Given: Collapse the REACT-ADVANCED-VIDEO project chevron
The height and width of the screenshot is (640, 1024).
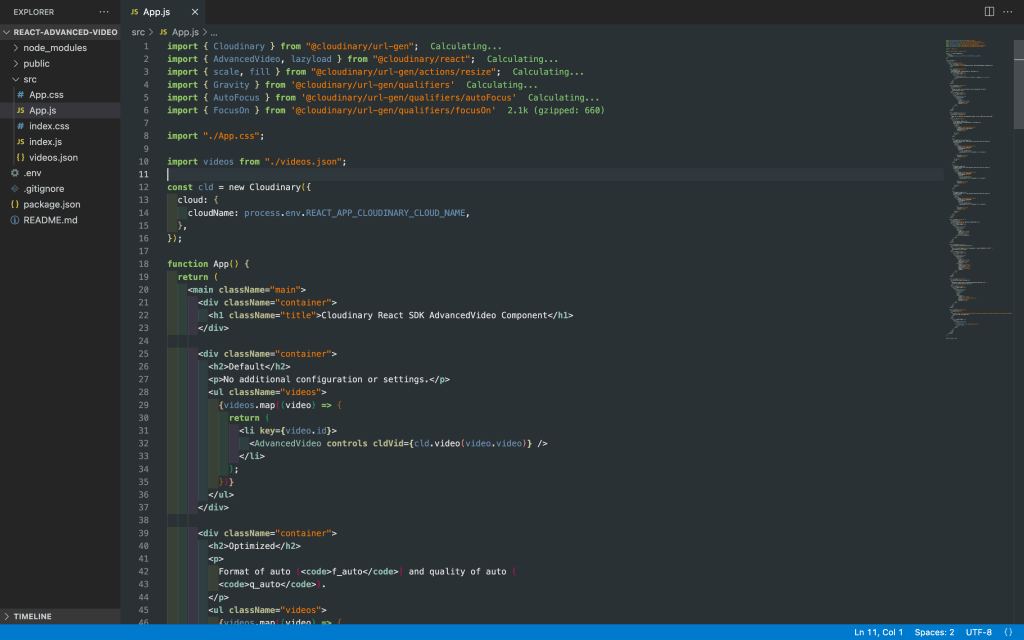Looking at the screenshot, I should [x=8, y=31].
